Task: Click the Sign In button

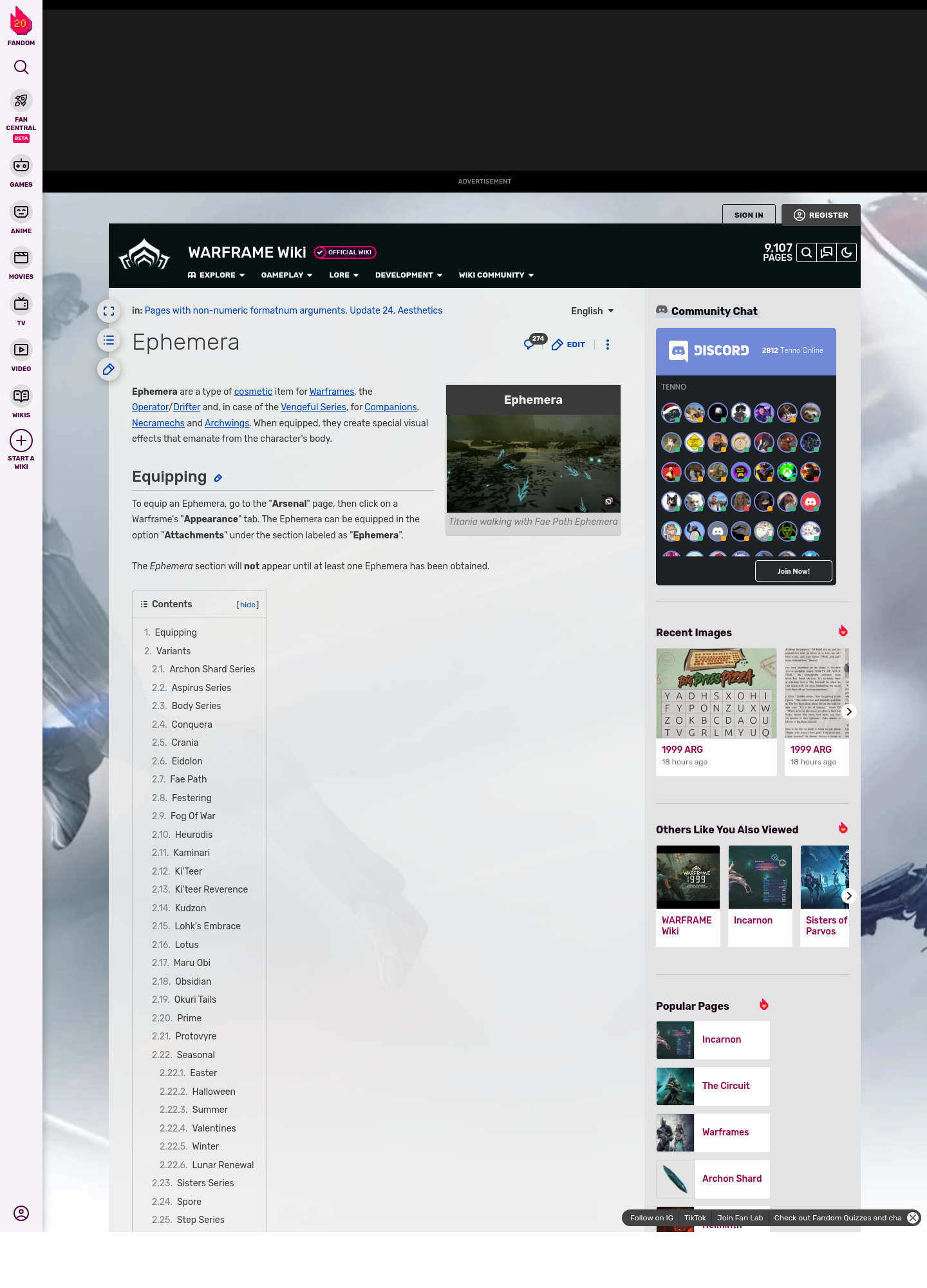Action: [749, 215]
